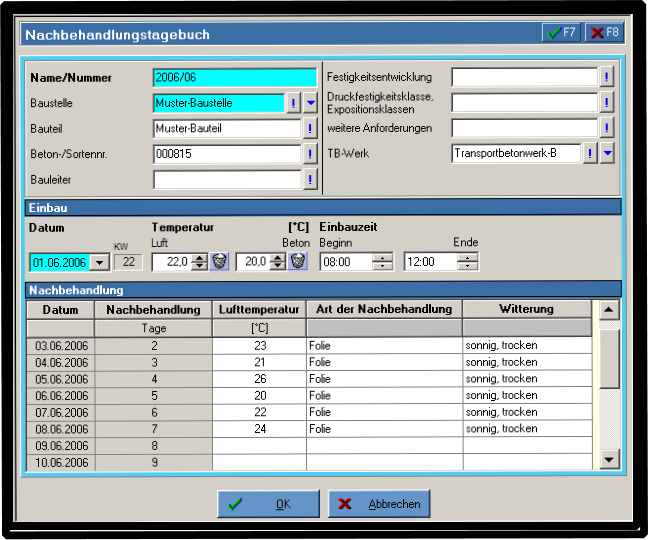Click the Bauleiter input field
Image resolution: width=648 pixels, height=540 pixels.
[227, 180]
